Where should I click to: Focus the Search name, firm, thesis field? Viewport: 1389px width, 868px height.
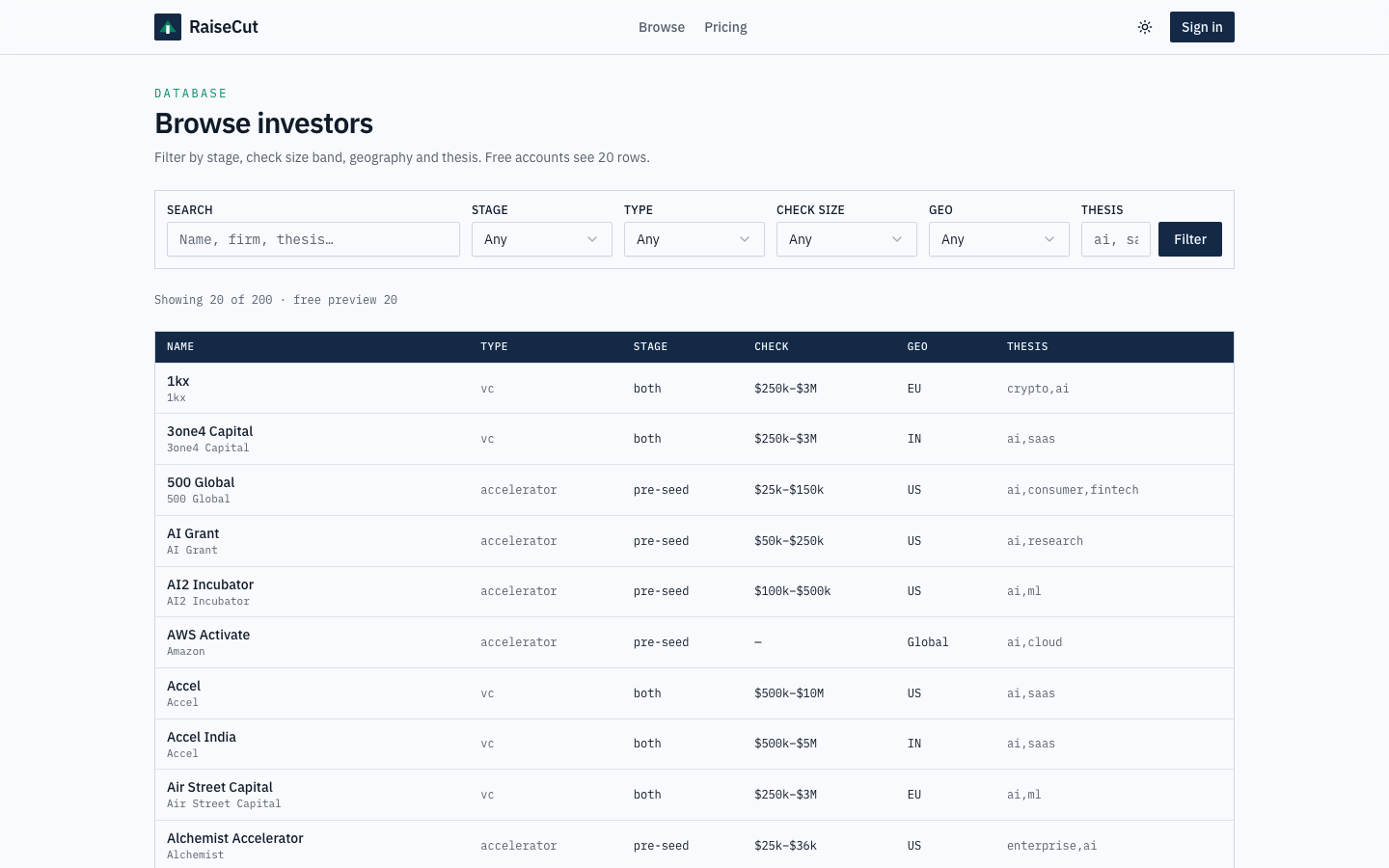(313, 239)
